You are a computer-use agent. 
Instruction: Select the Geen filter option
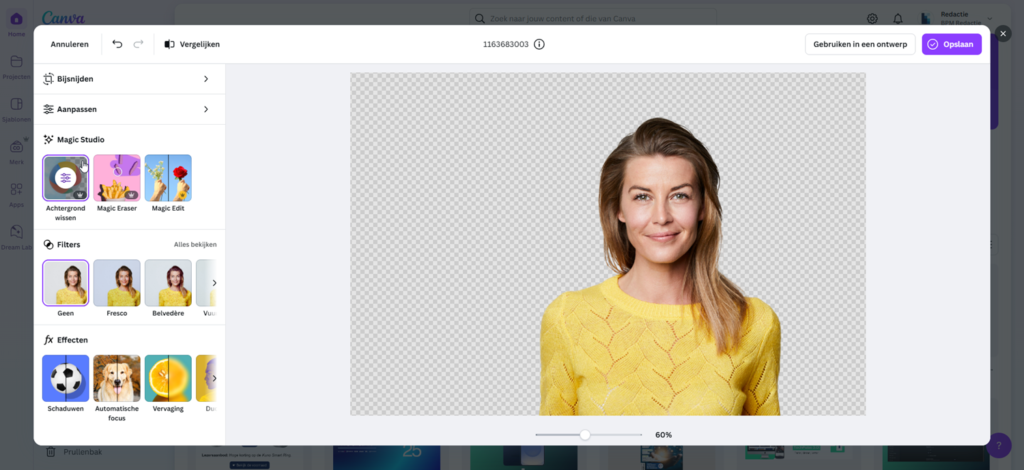coord(65,283)
